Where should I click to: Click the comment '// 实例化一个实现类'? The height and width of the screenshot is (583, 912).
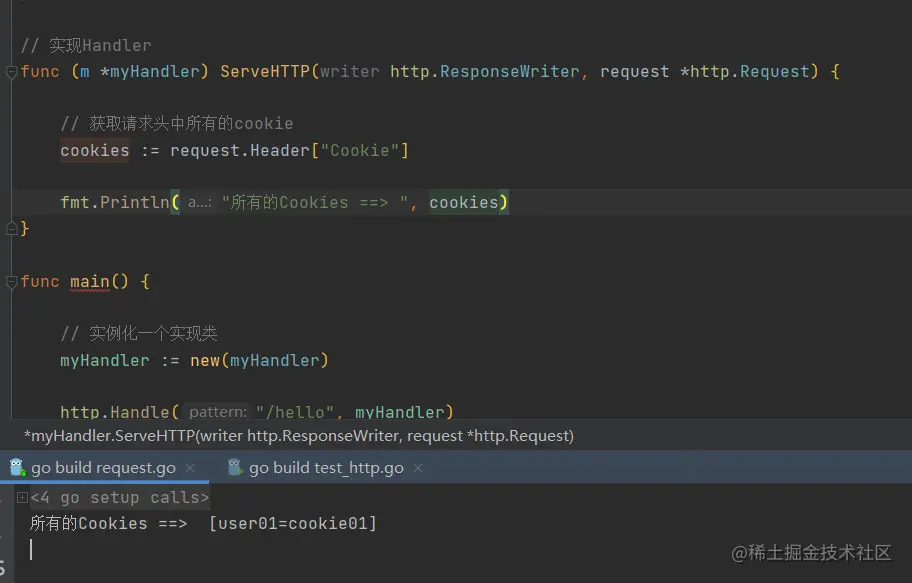click(x=138, y=333)
